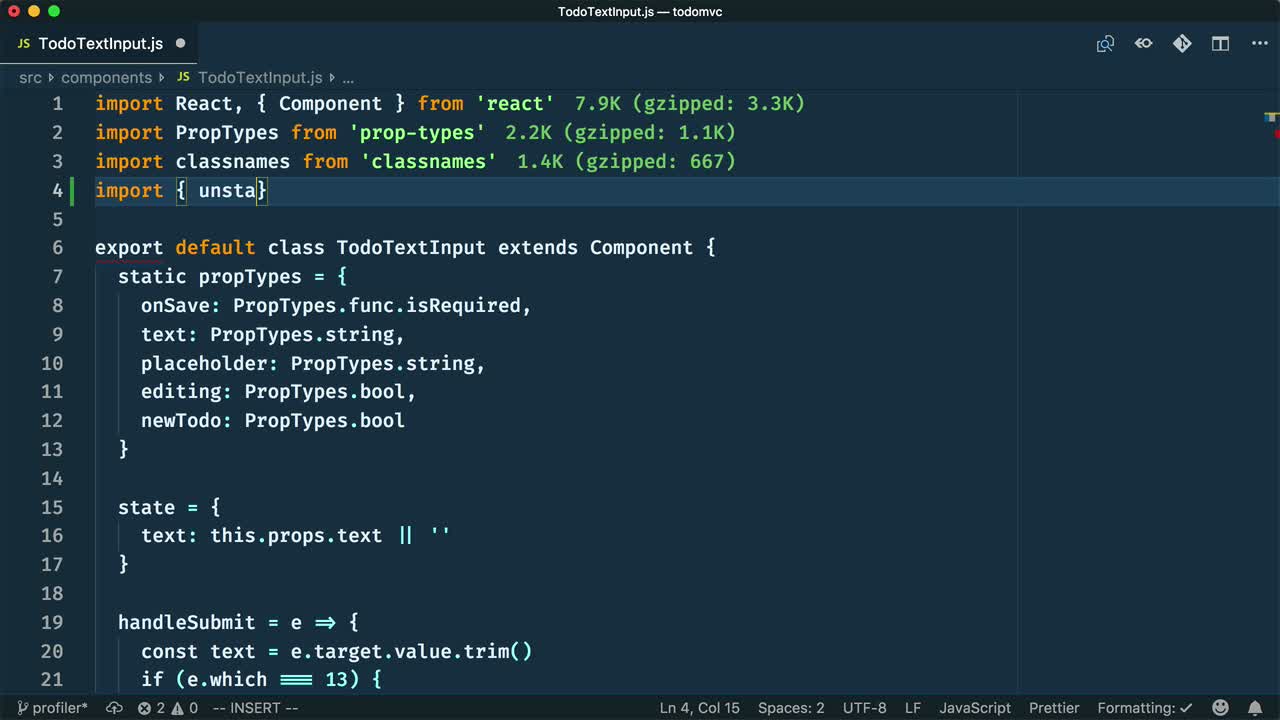Screen dimensions: 1280x720
Task: Change encoding by clicking UTF-8
Action: click(864, 708)
